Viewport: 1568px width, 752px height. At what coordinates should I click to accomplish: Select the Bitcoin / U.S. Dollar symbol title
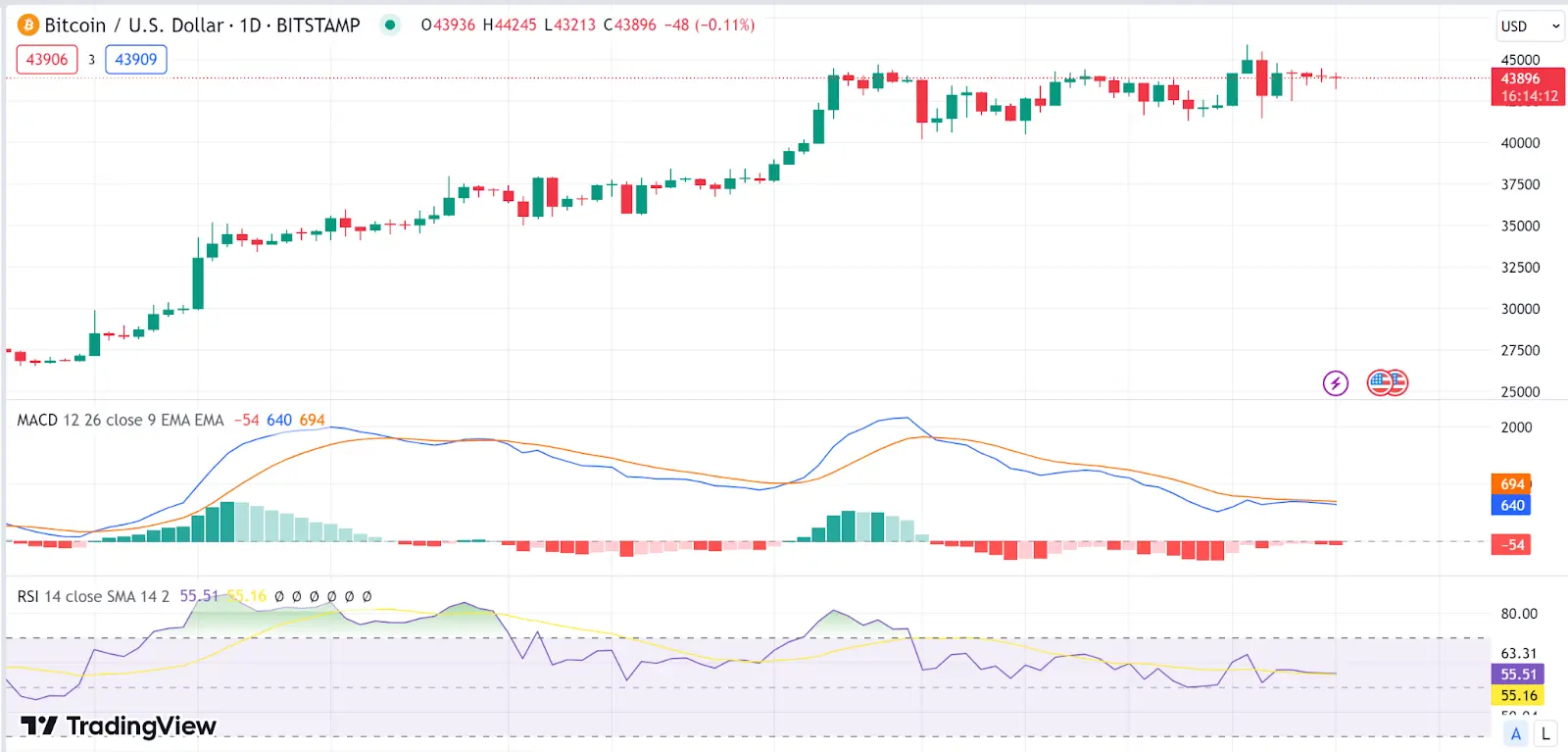[x=202, y=25]
